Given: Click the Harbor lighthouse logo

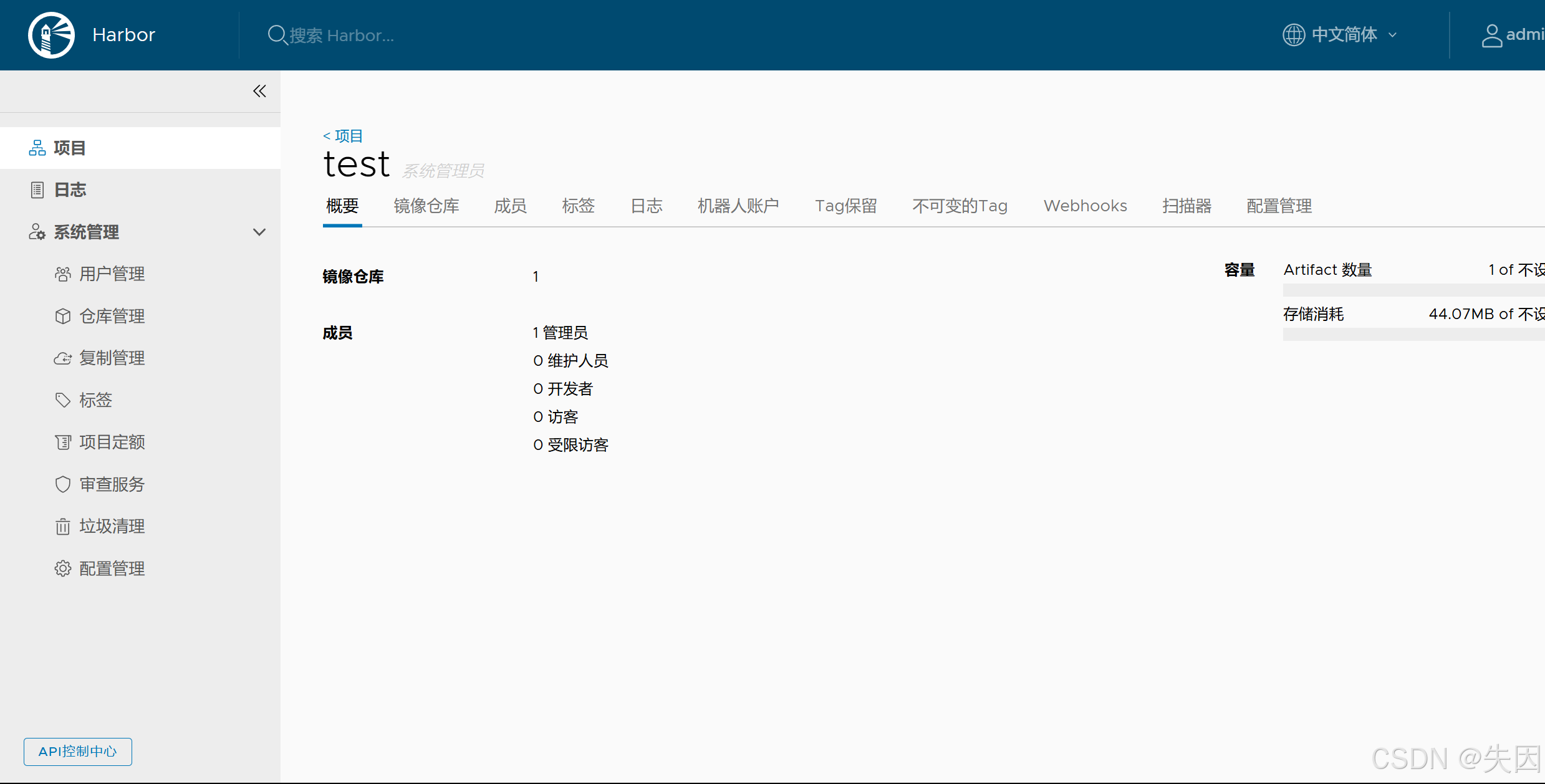Looking at the screenshot, I should coord(51,35).
